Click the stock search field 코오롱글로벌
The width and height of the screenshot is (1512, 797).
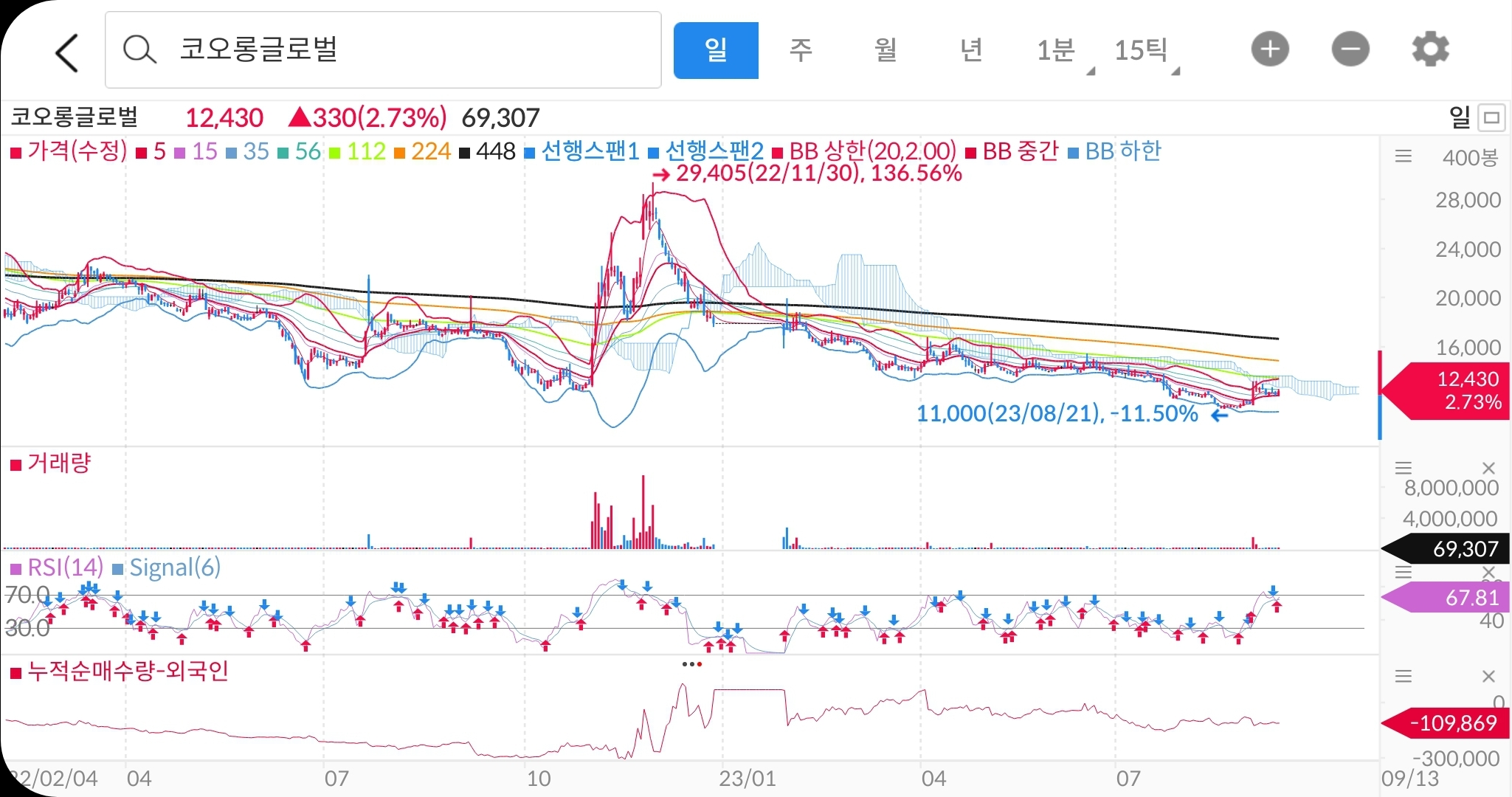tap(383, 50)
